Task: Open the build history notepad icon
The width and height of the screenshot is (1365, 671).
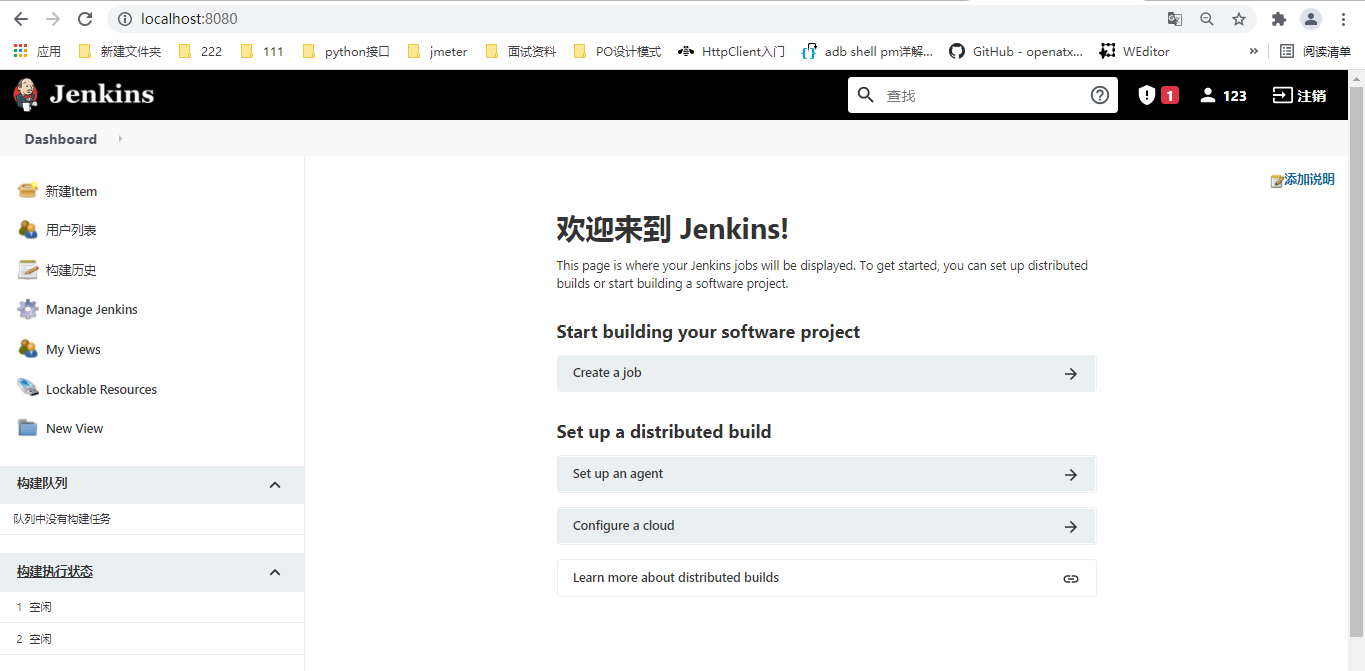Action: (x=28, y=270)
